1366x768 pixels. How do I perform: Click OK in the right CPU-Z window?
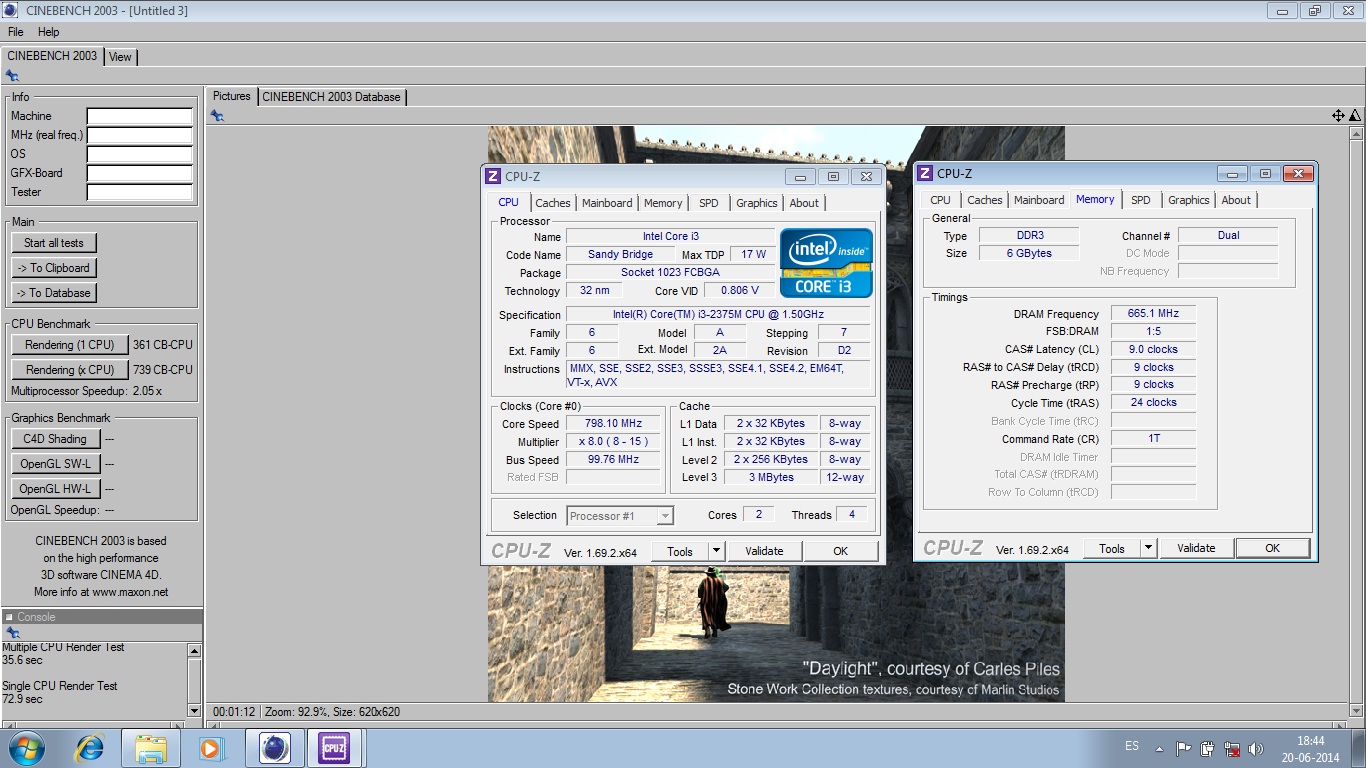tap(1272, 548)
